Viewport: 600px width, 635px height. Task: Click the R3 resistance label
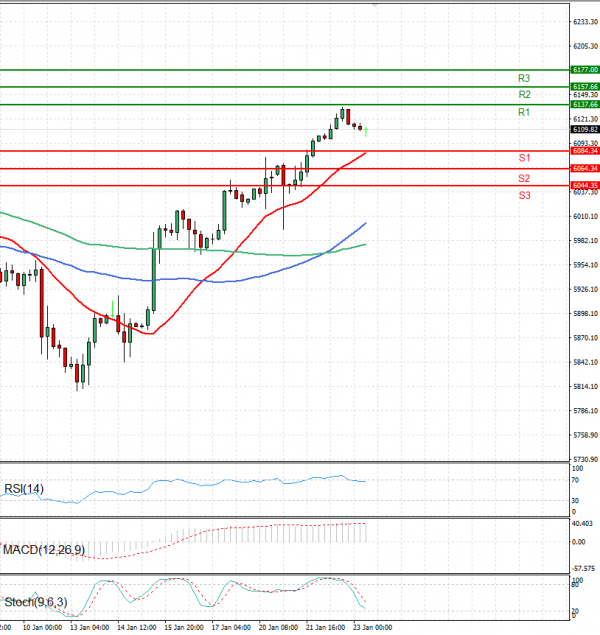click(x=524, y=78)
